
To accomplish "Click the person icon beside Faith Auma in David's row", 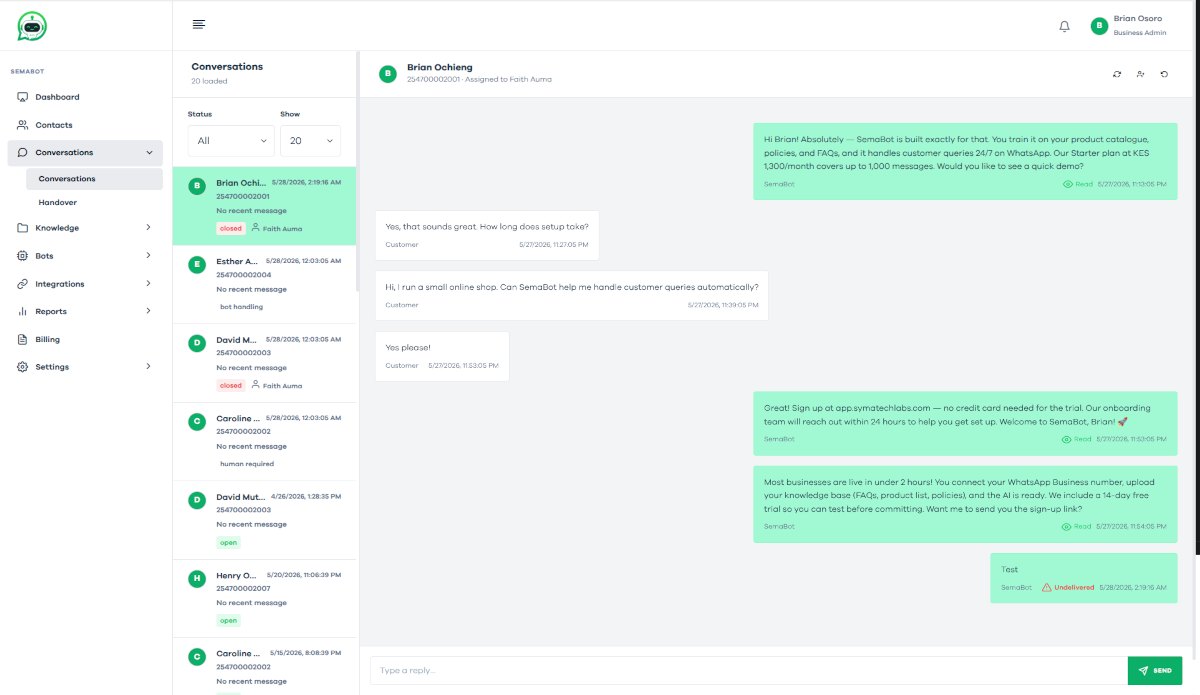I will (x=255, y=385).
